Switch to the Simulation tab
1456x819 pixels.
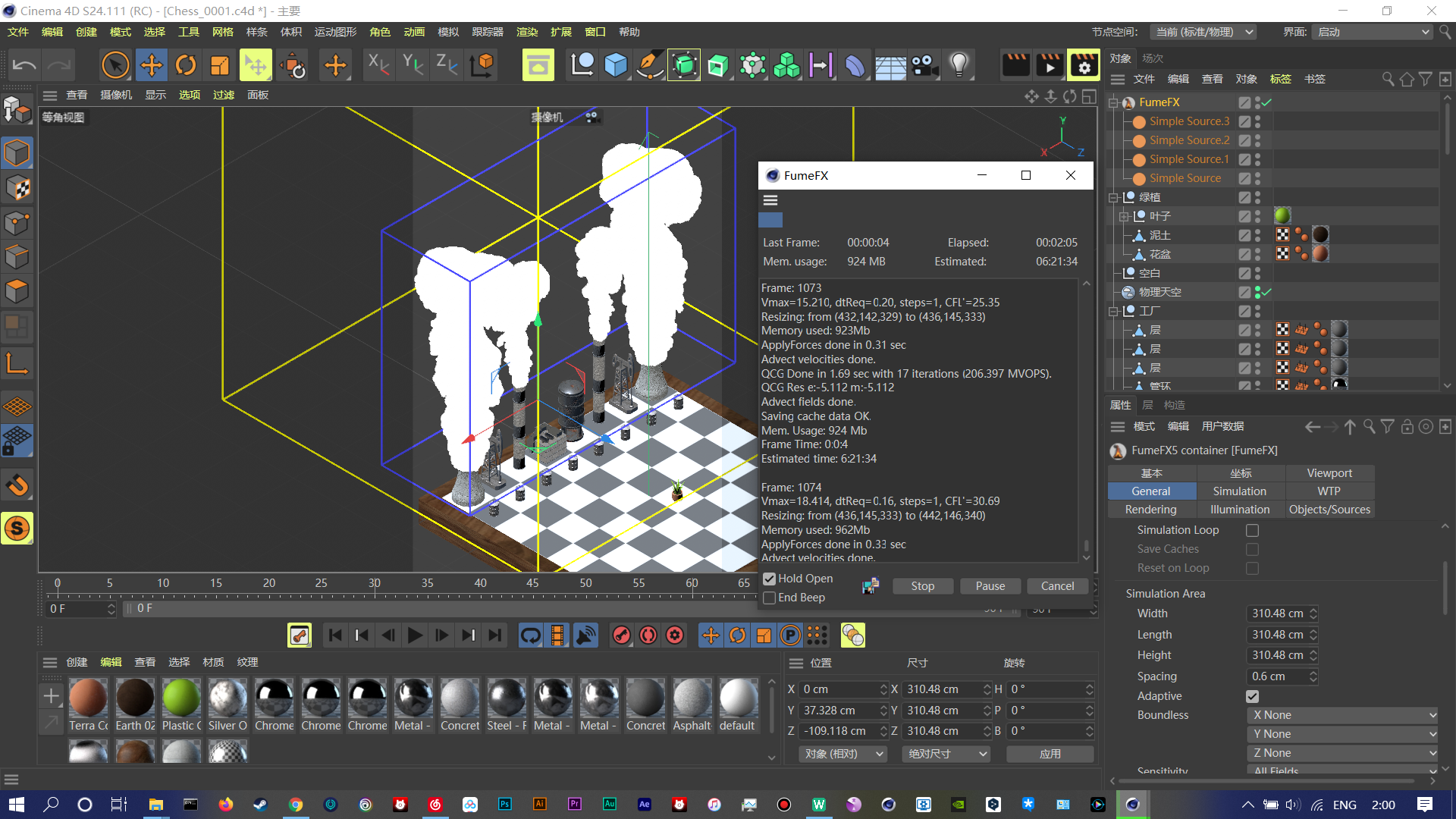[x=1239, y=491]
